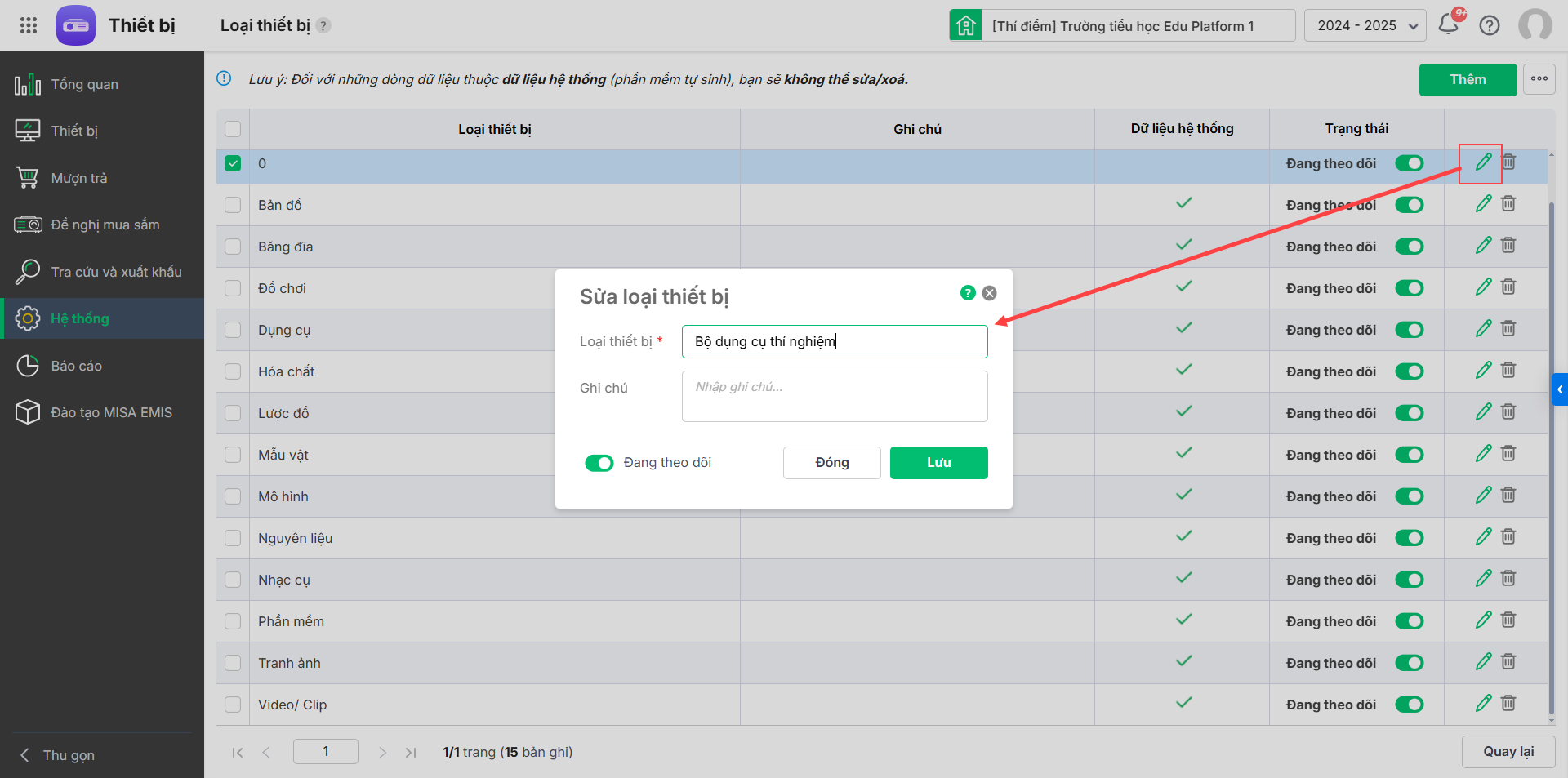Delete the Tranh ảnh row

1508,662
